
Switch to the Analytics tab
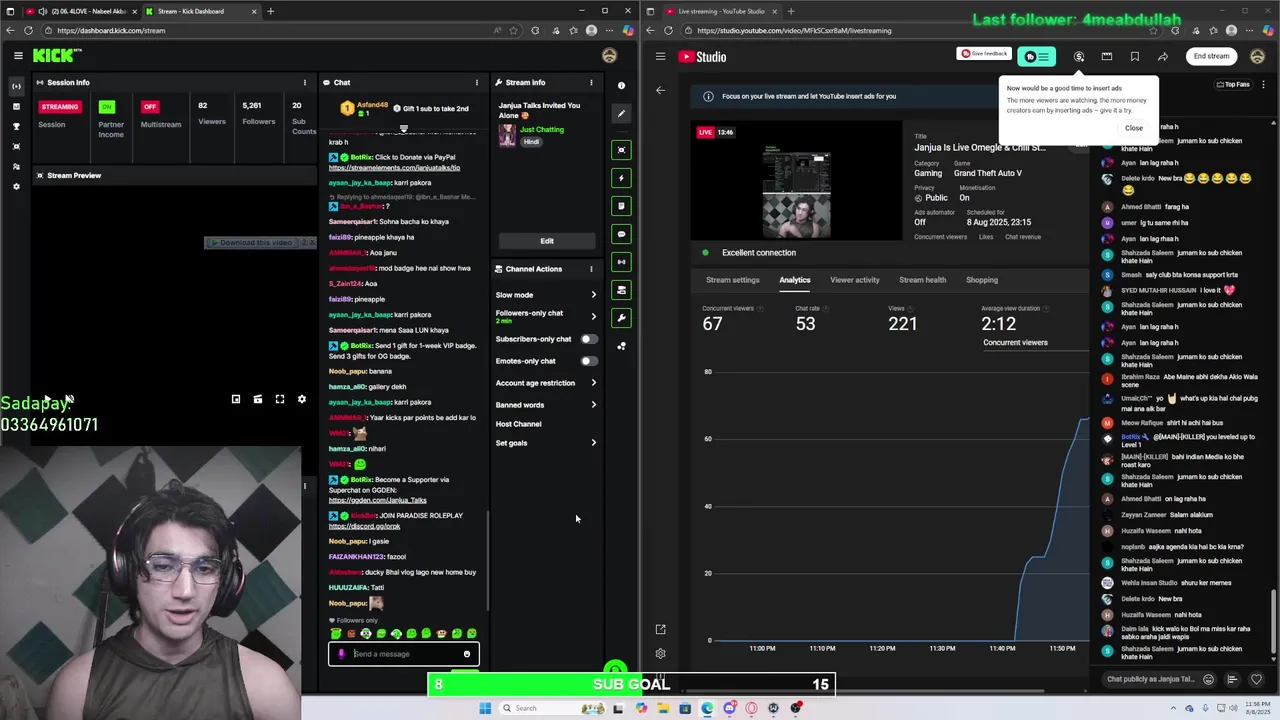click(795, 280)
